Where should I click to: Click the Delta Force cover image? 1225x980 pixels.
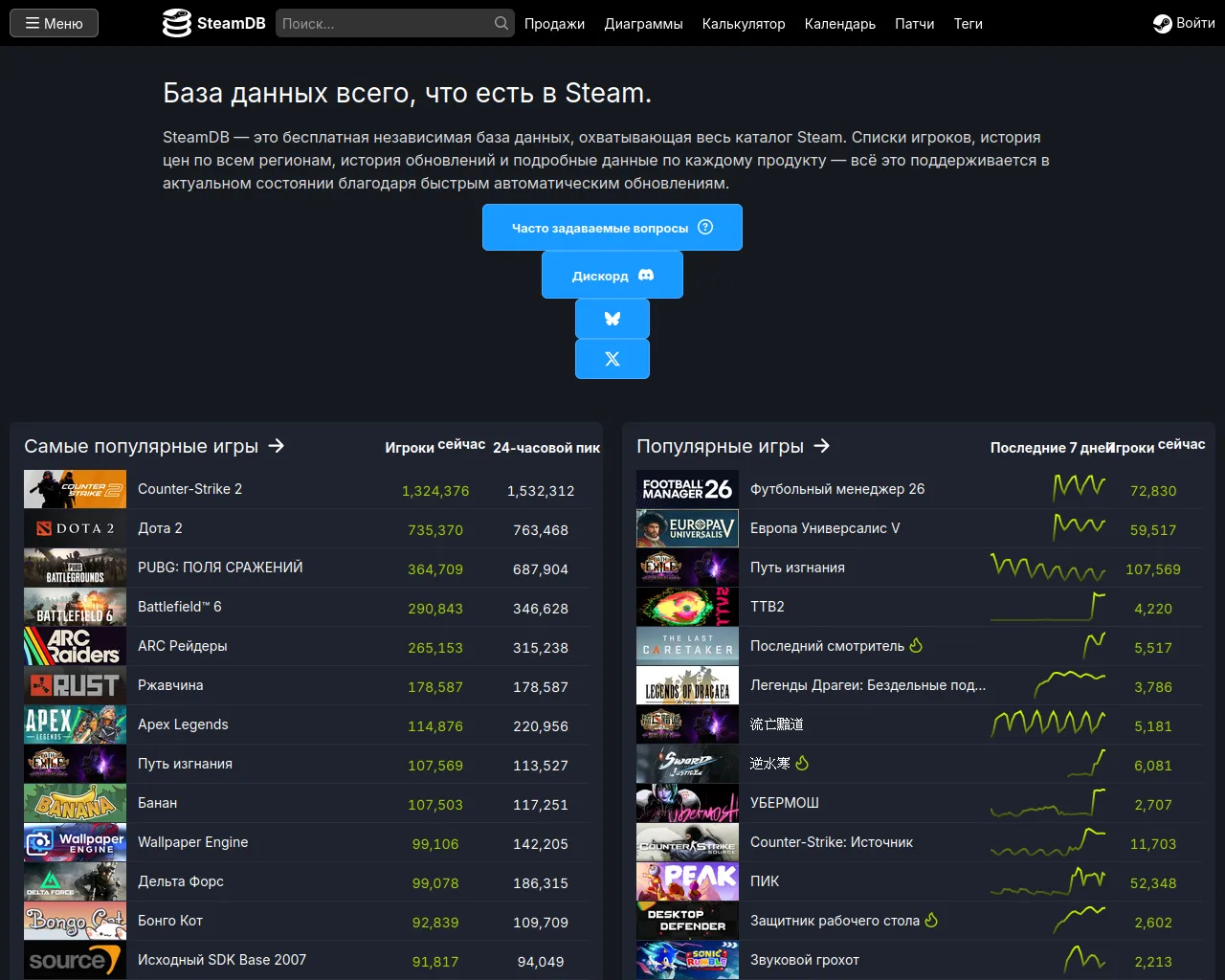pyautogui.click(x=75, y=881)
